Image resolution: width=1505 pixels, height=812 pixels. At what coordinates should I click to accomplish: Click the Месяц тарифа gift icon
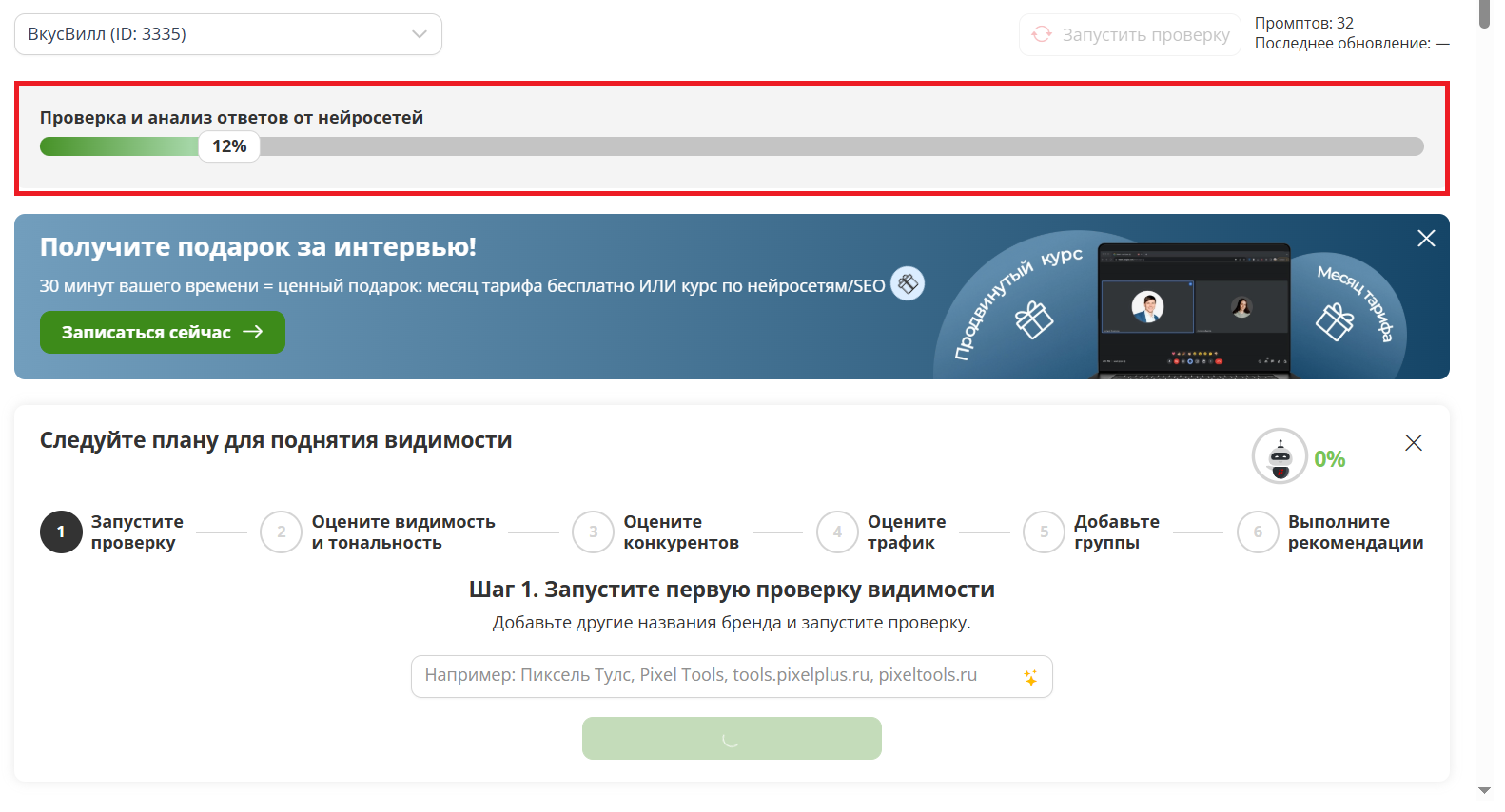1334,321
